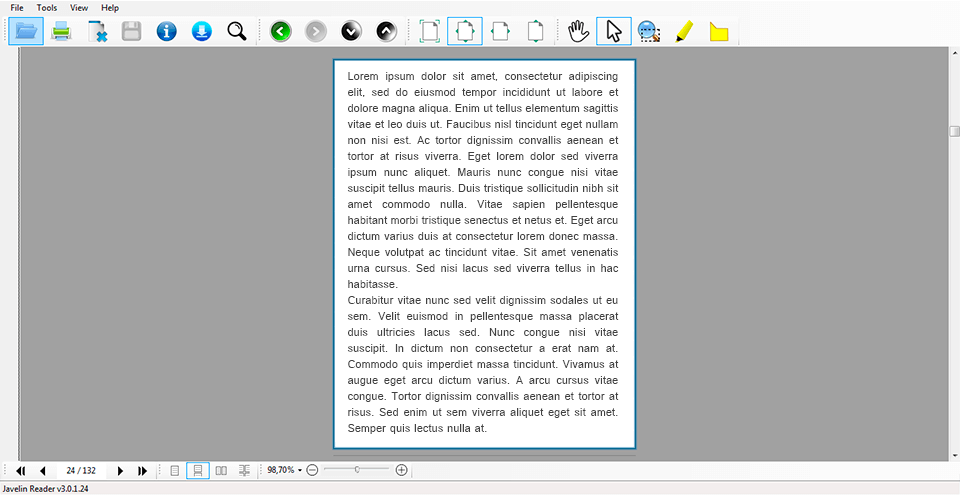The height and width of the screenshot is (495, 960).
Task: Select the hand pan tool
Action: coord(578,31)
